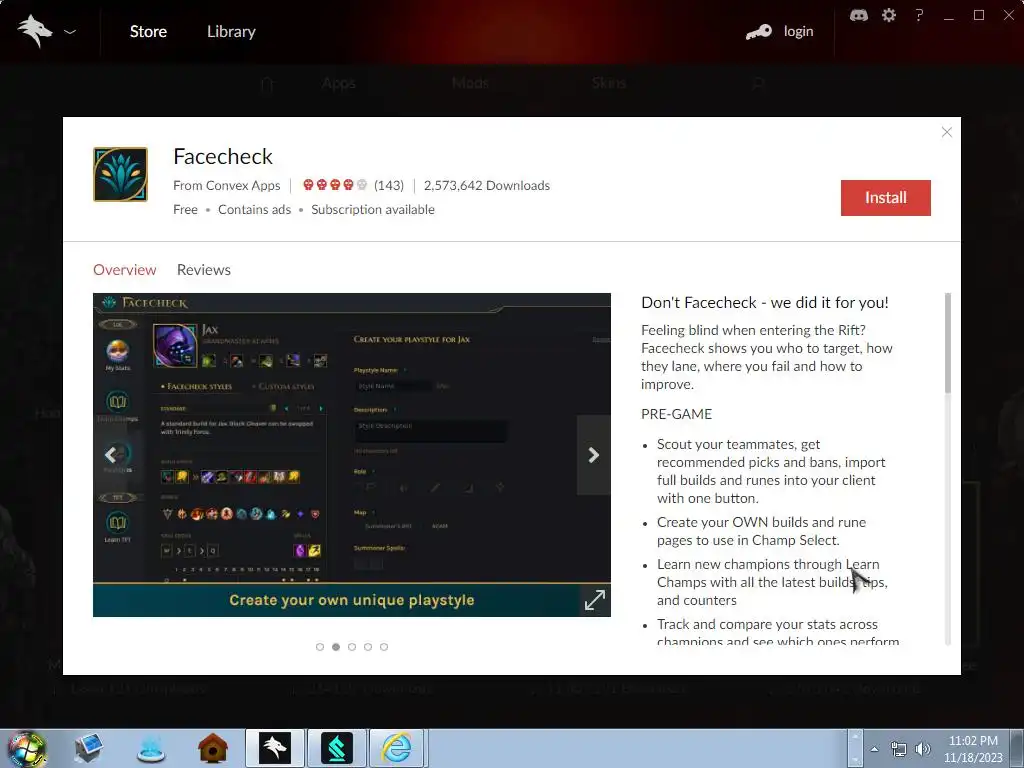Switch to the Reviews tab
1024x768 pixels.
click(204, 270)
